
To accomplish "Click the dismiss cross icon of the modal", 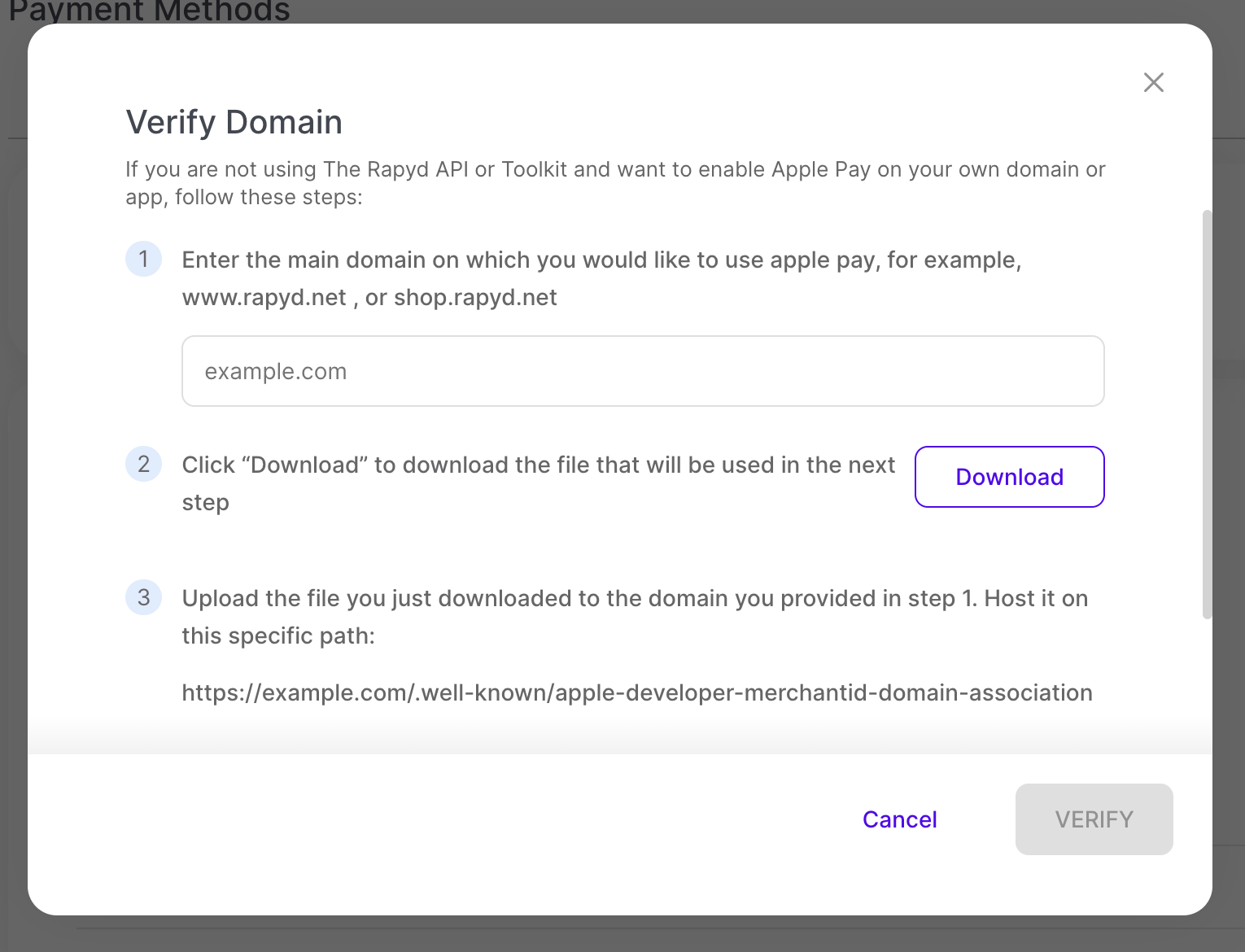I will 1153,82.
